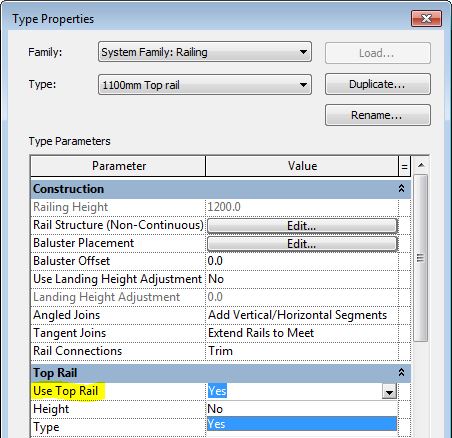Select Yes in the dropdown list
The height and width of the screenshot is (438, 452).
[302, 424]
